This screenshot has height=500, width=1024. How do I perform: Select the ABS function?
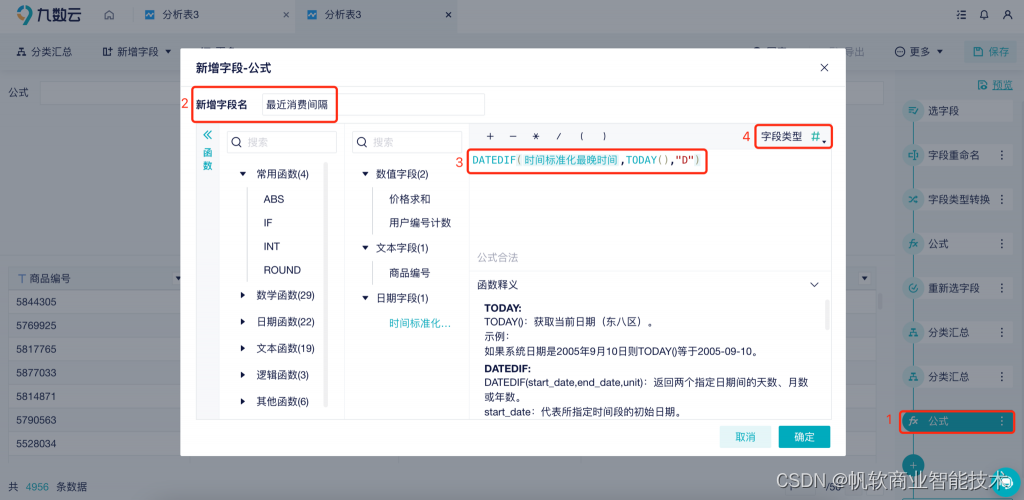point(274,199)
